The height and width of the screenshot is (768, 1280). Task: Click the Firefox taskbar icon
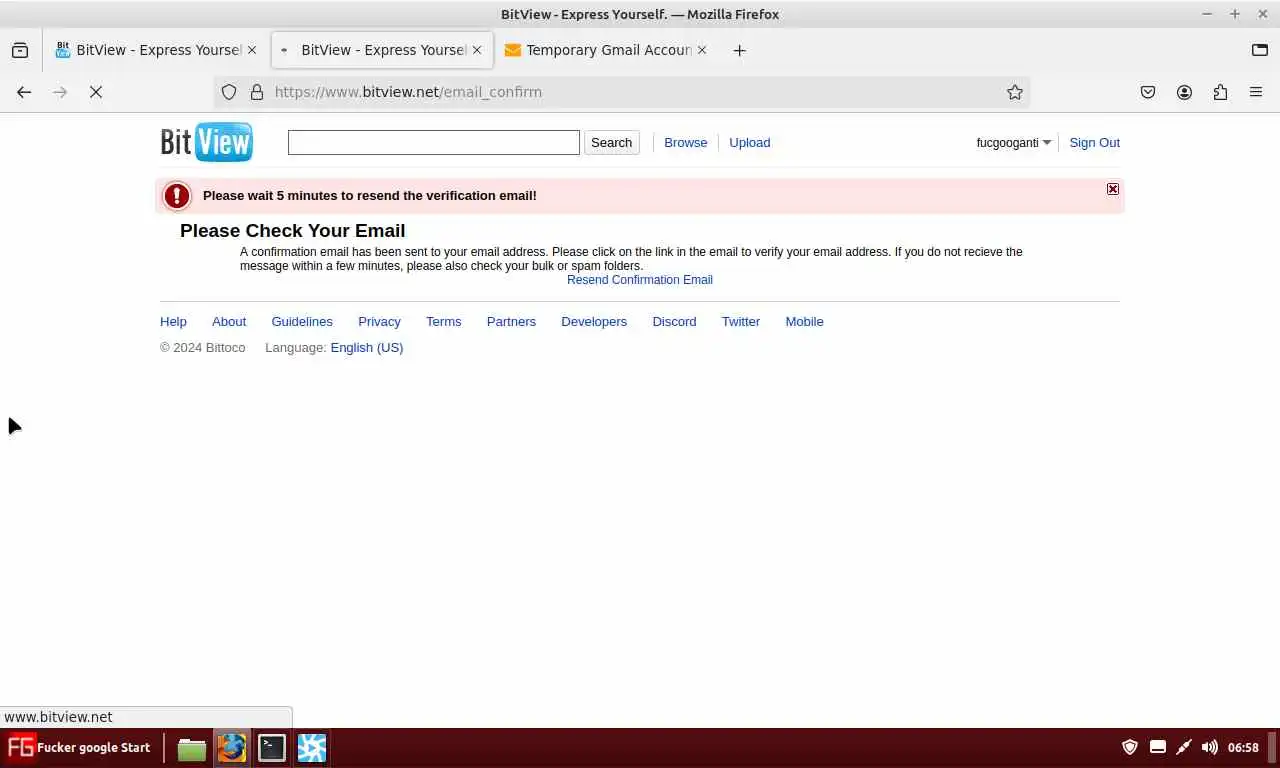coord(232,748)
